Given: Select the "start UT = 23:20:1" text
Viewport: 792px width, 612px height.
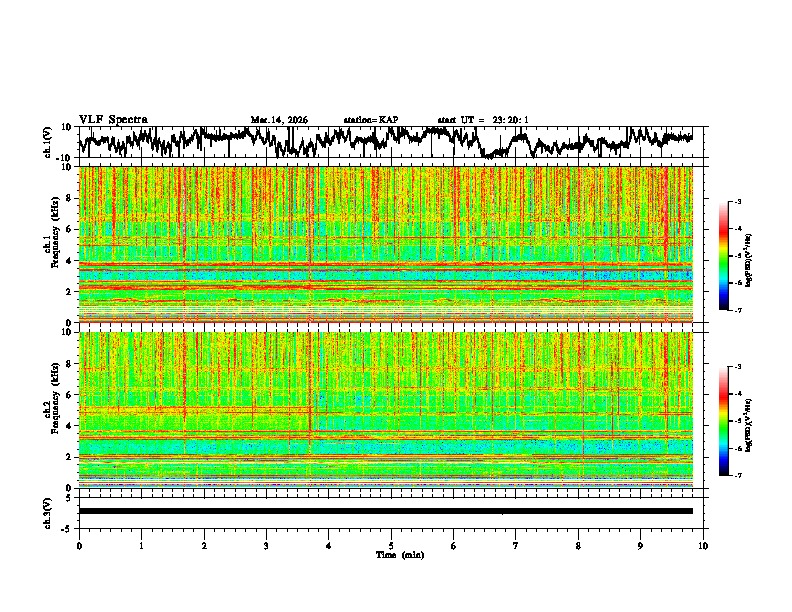Looking at the screenshot, I should click(x=483, y=120).
